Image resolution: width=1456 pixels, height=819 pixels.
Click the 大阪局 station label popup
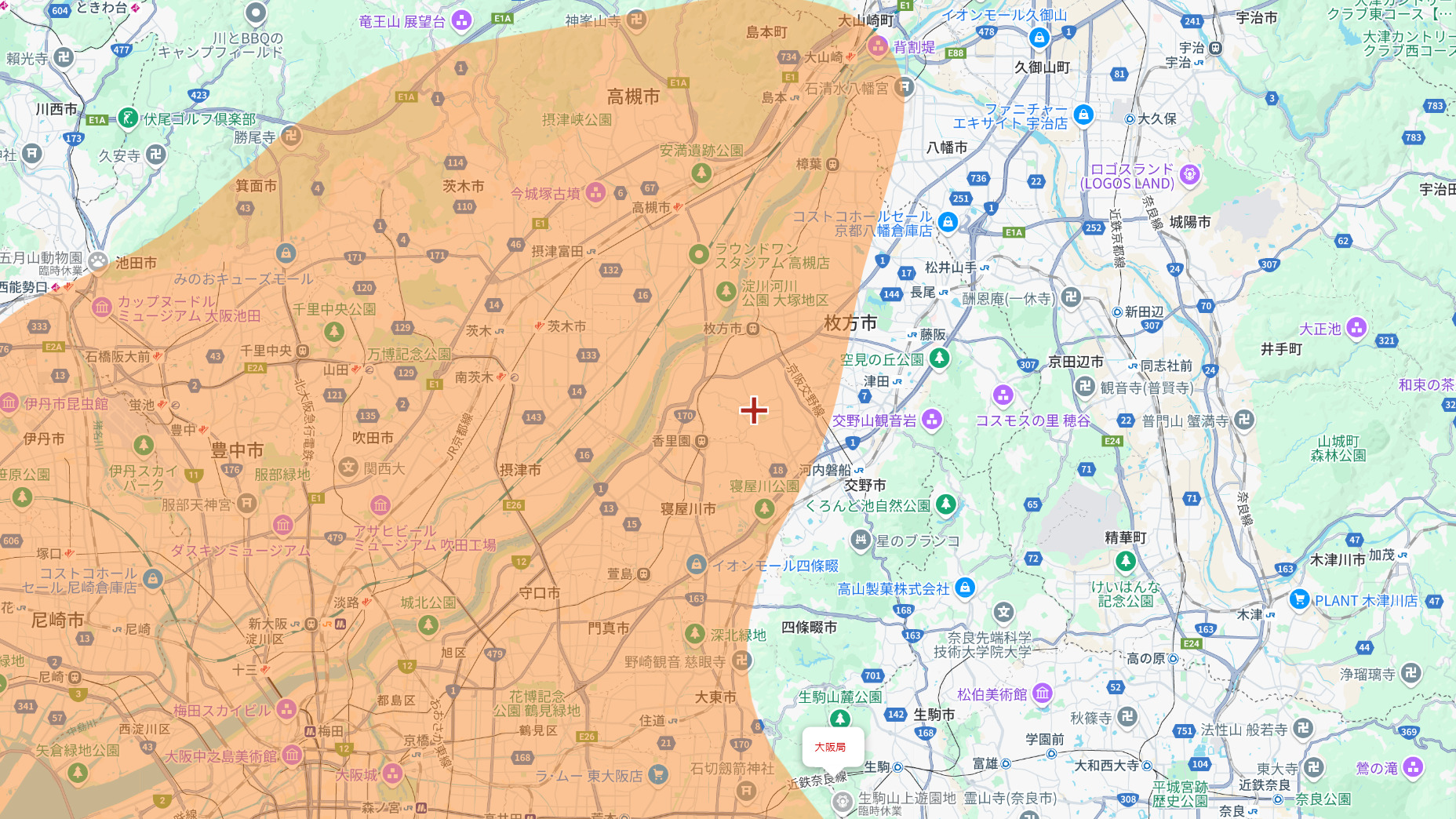click(831, 747)
